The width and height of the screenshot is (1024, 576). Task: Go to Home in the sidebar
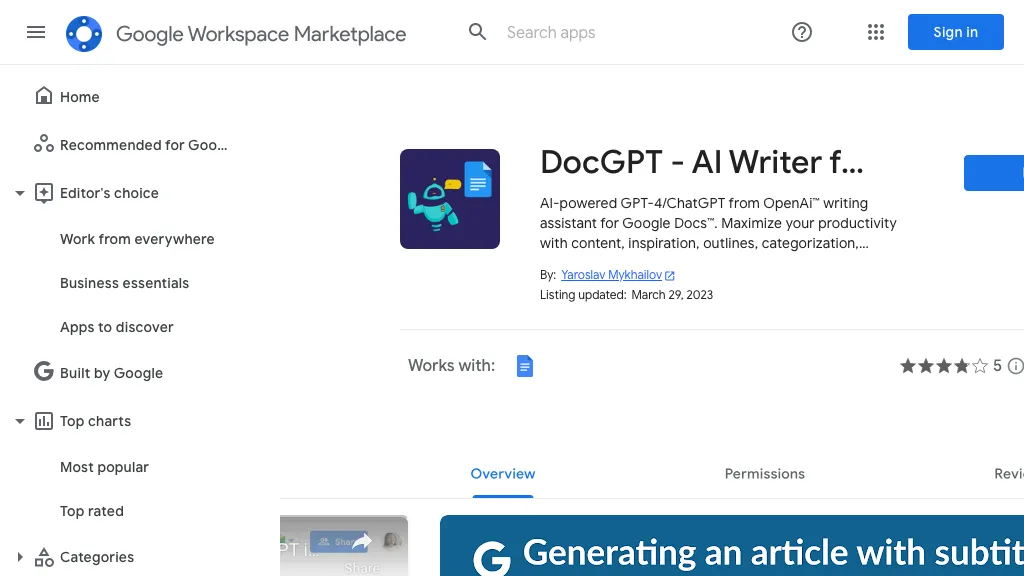tap(80, 97)
